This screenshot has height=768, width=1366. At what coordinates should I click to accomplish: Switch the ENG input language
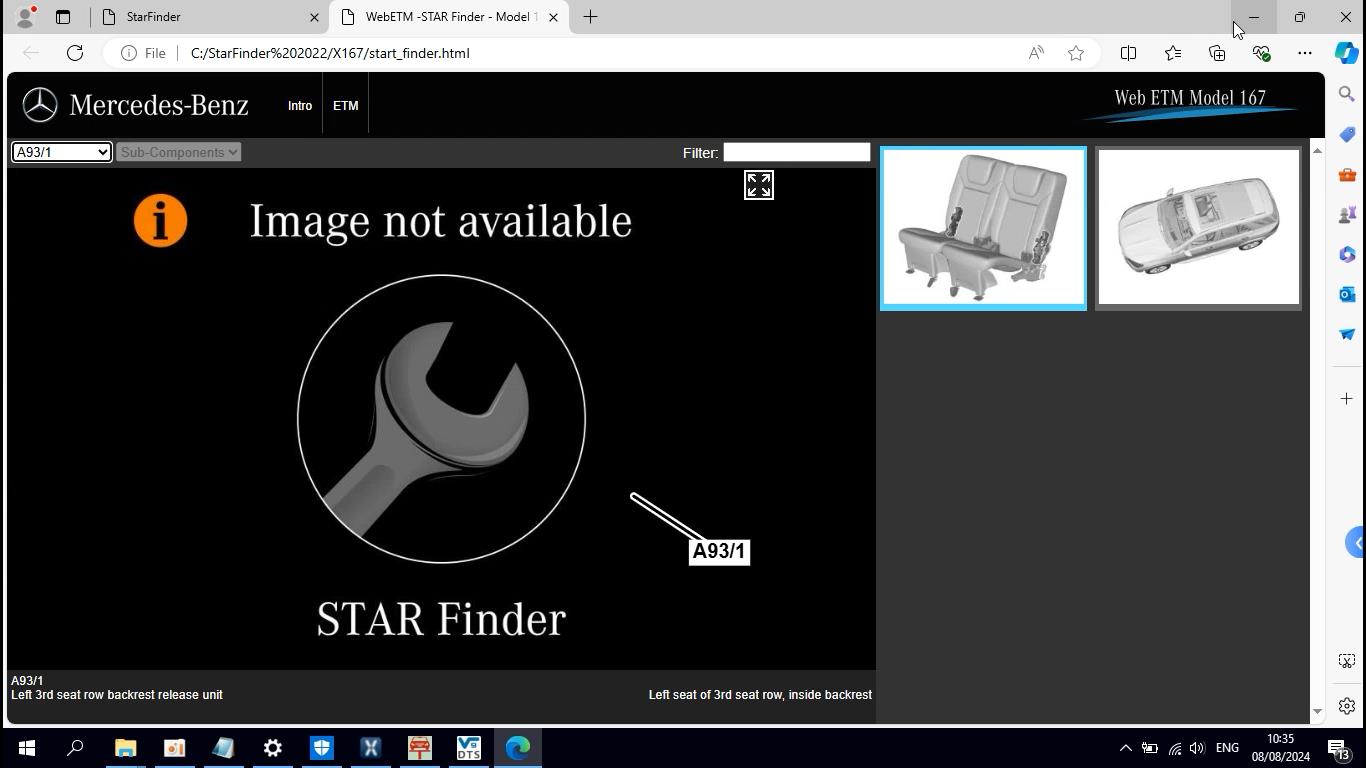1227,748
